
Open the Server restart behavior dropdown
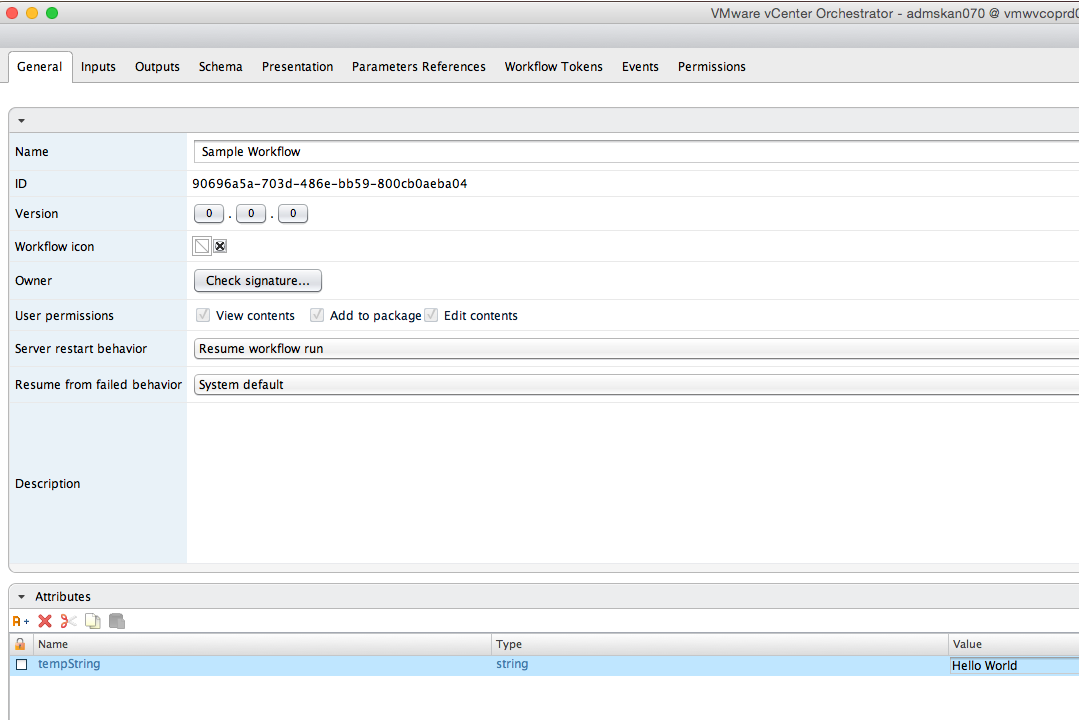[x=635, y=349]
